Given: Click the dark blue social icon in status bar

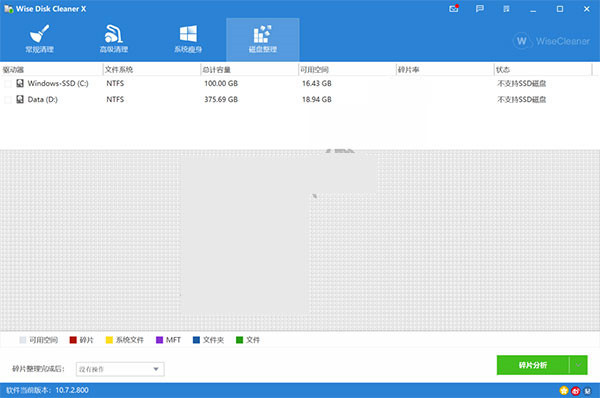Looking at the screenshot, I should [x=587, y=391].
